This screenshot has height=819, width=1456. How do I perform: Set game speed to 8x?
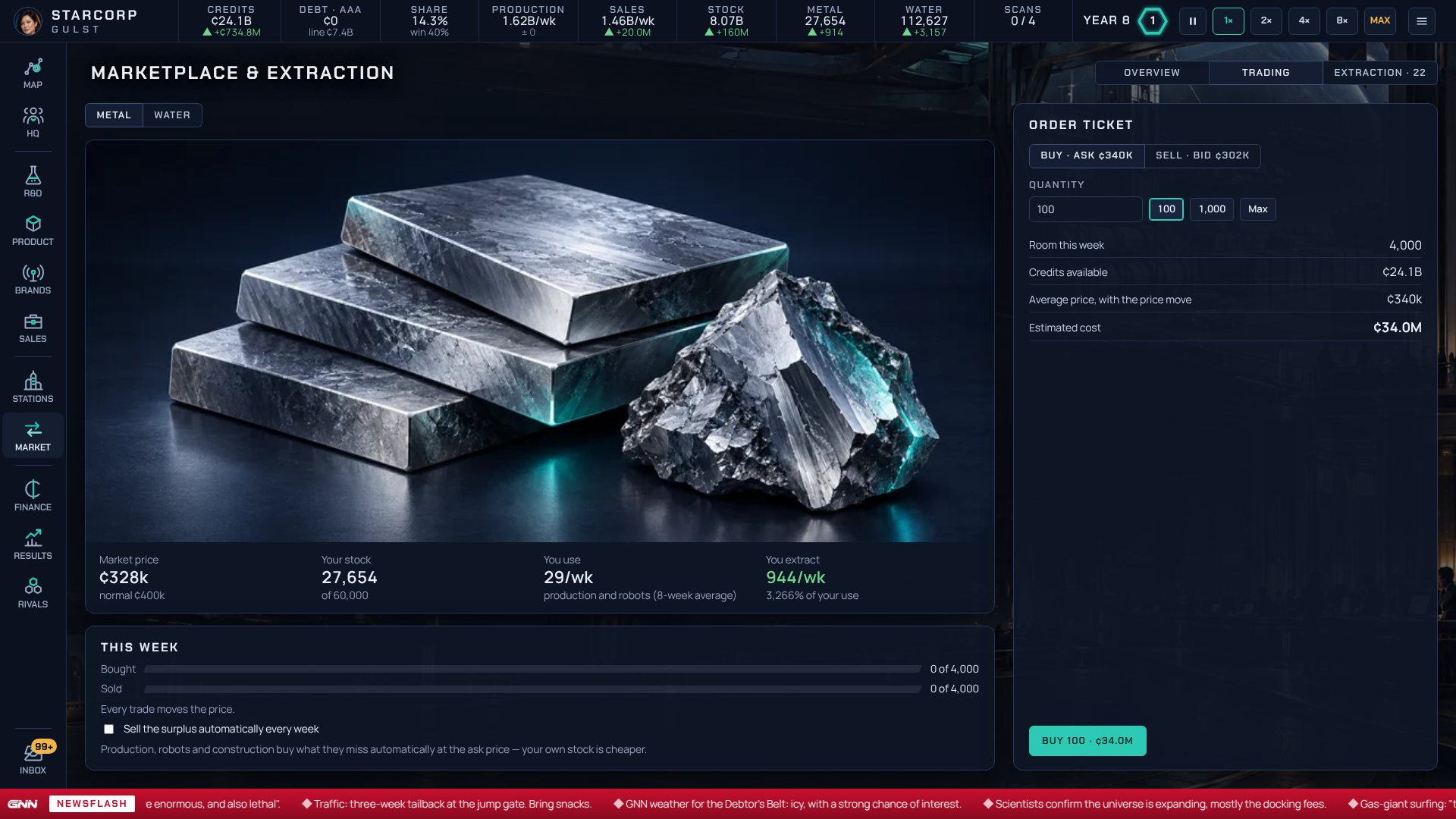tap(1341, 21)
